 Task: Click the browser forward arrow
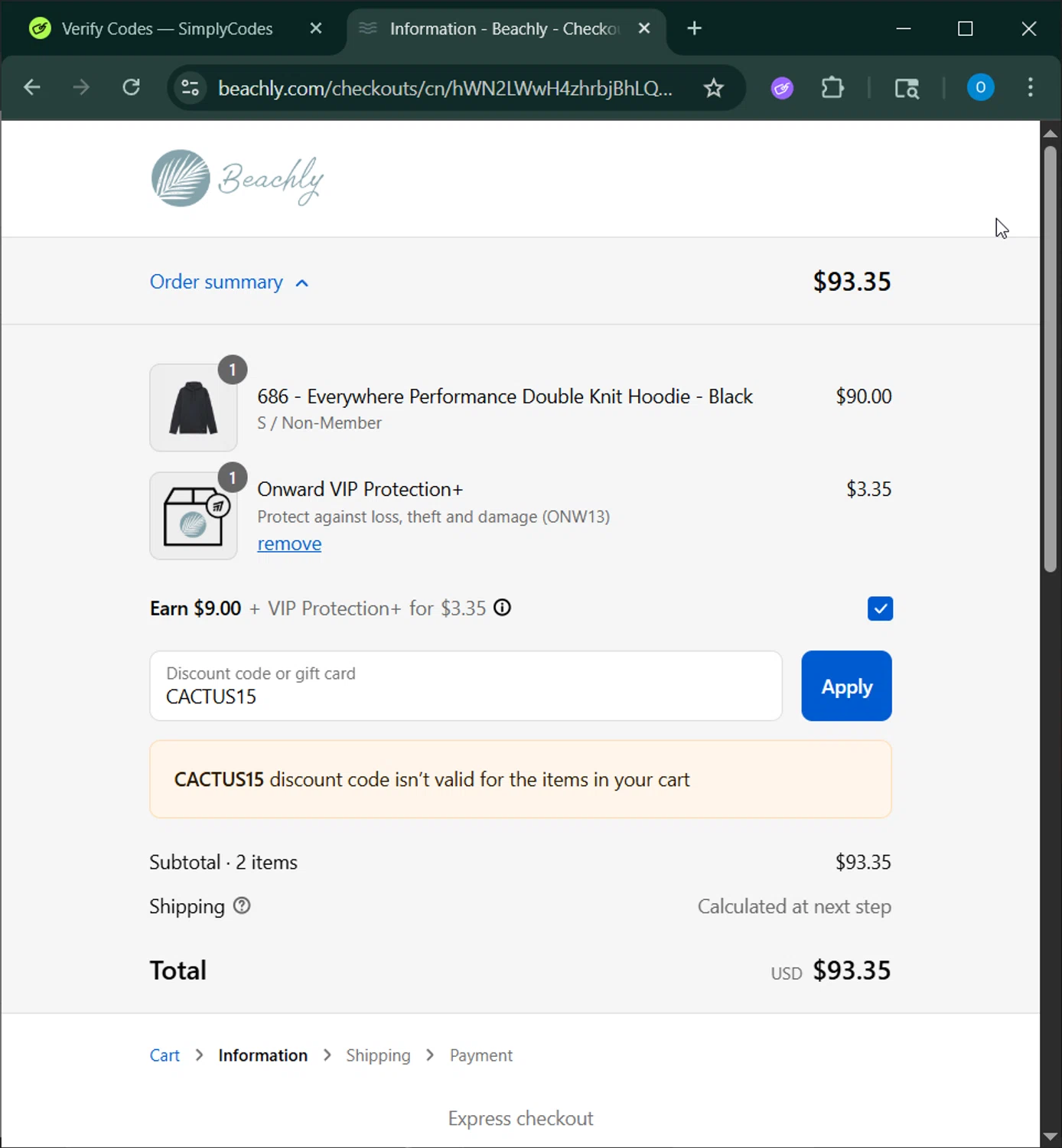(81, 87)
